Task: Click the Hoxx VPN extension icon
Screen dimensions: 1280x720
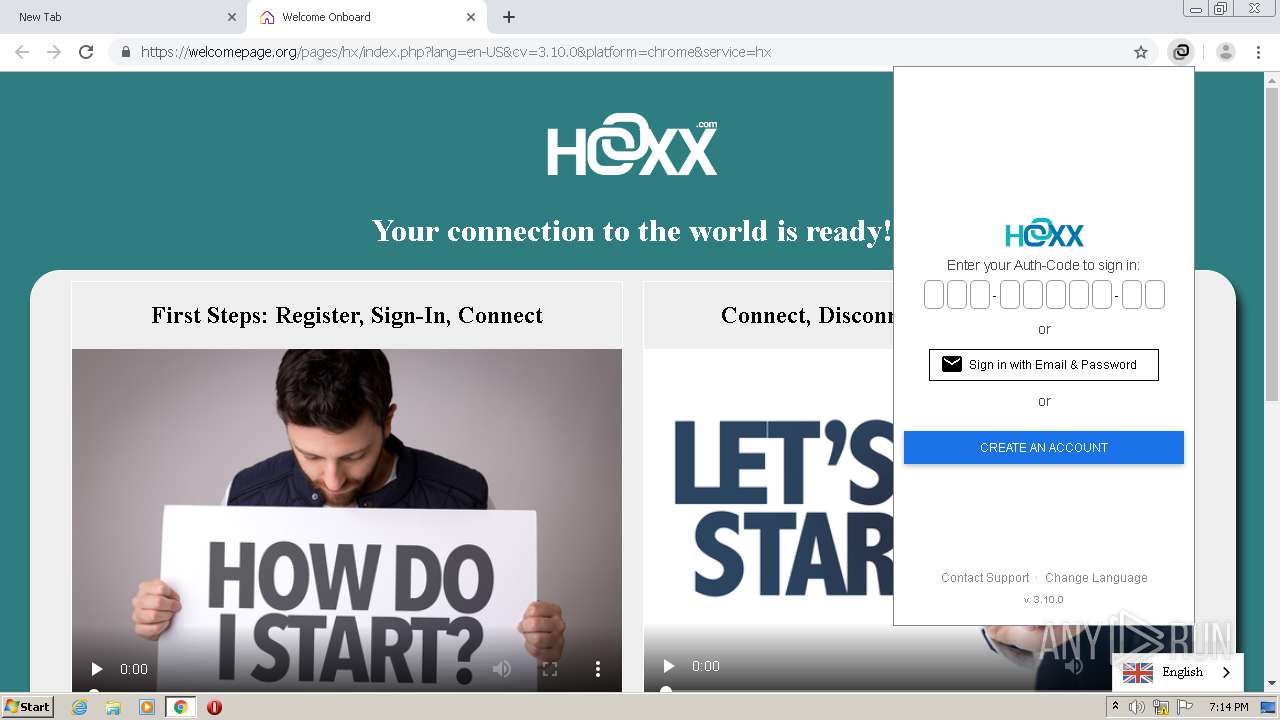Action: 1181,52
